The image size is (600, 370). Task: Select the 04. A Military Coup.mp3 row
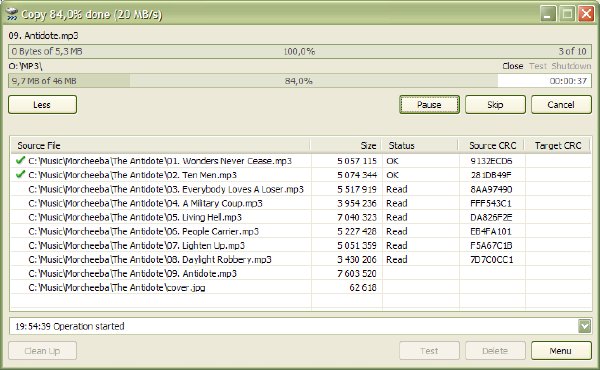(301, 203)
